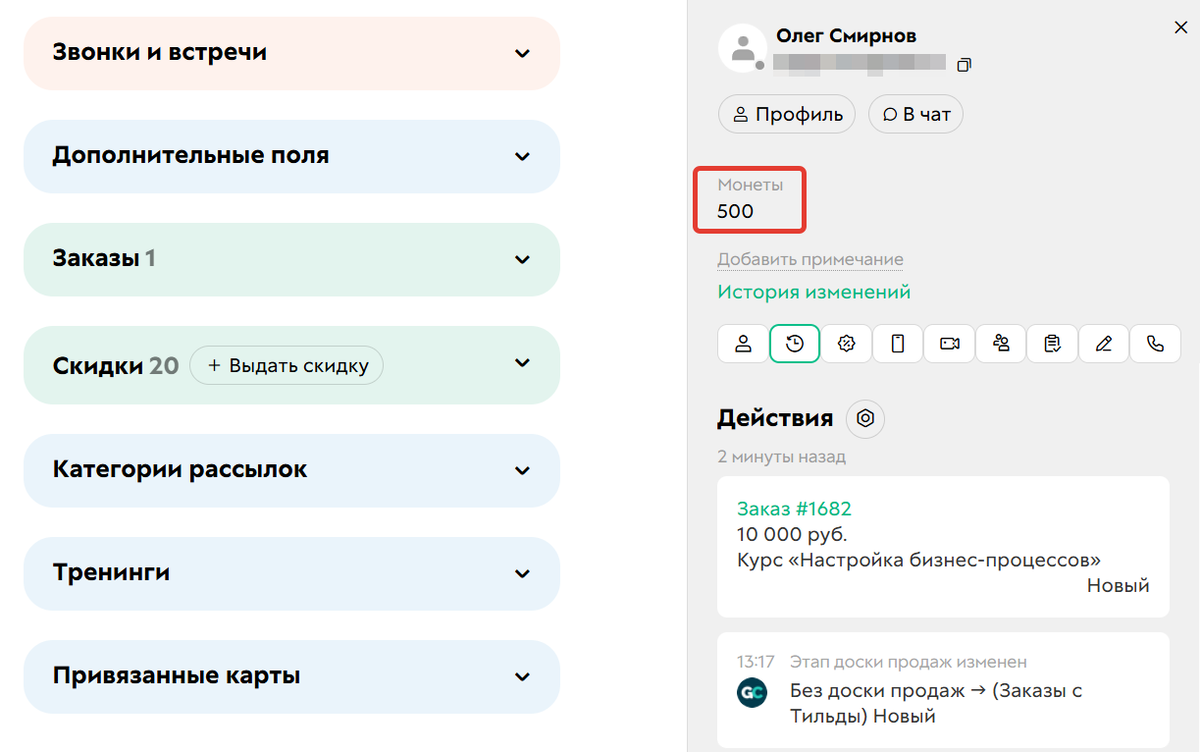1200x752 pixels.
Task: Expand the Дополнительные поля section
Action: (521, 156)
